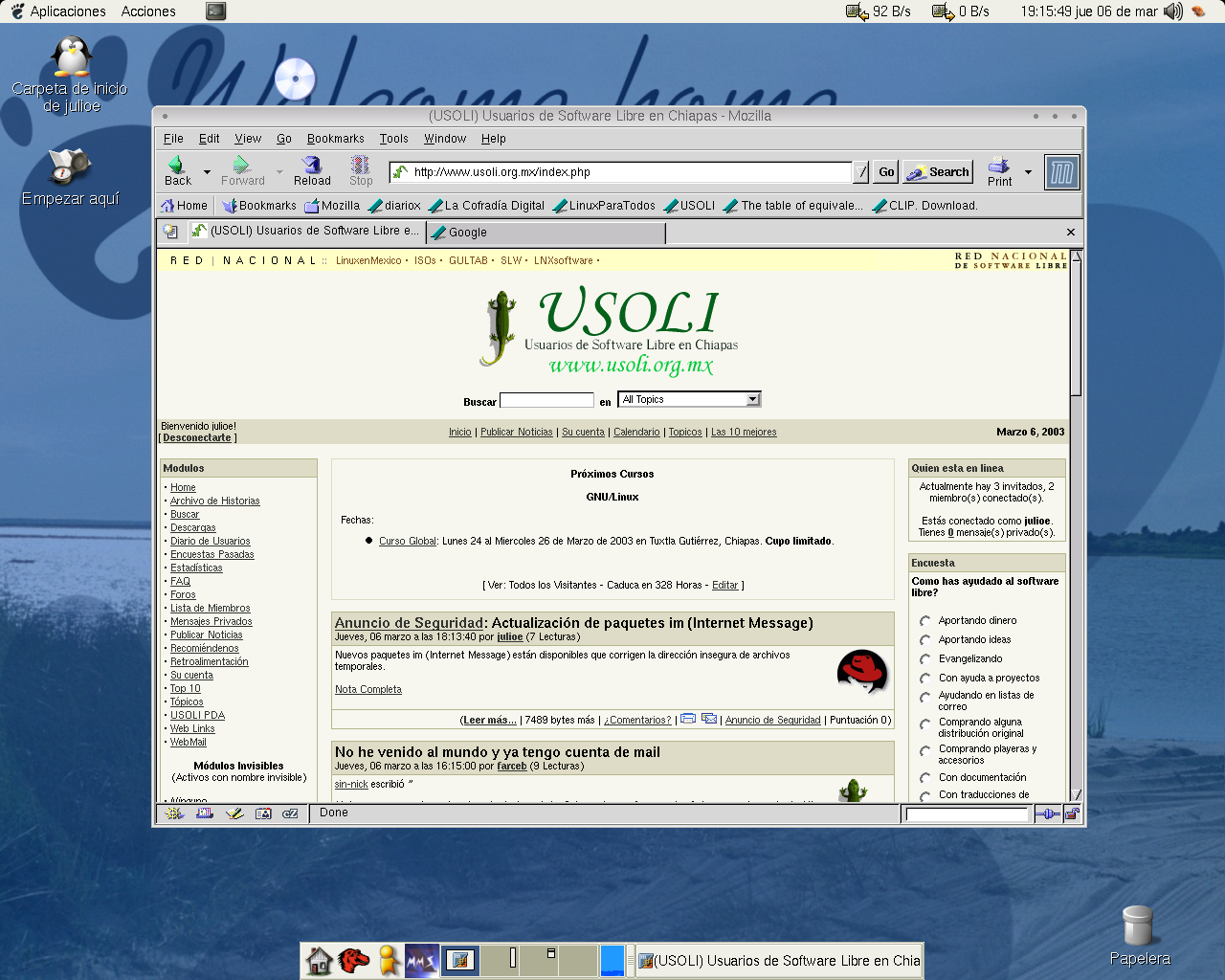
Task: Click the CD disc icon on the desktop
Action: pyautogui.click(x=295, y=79)
